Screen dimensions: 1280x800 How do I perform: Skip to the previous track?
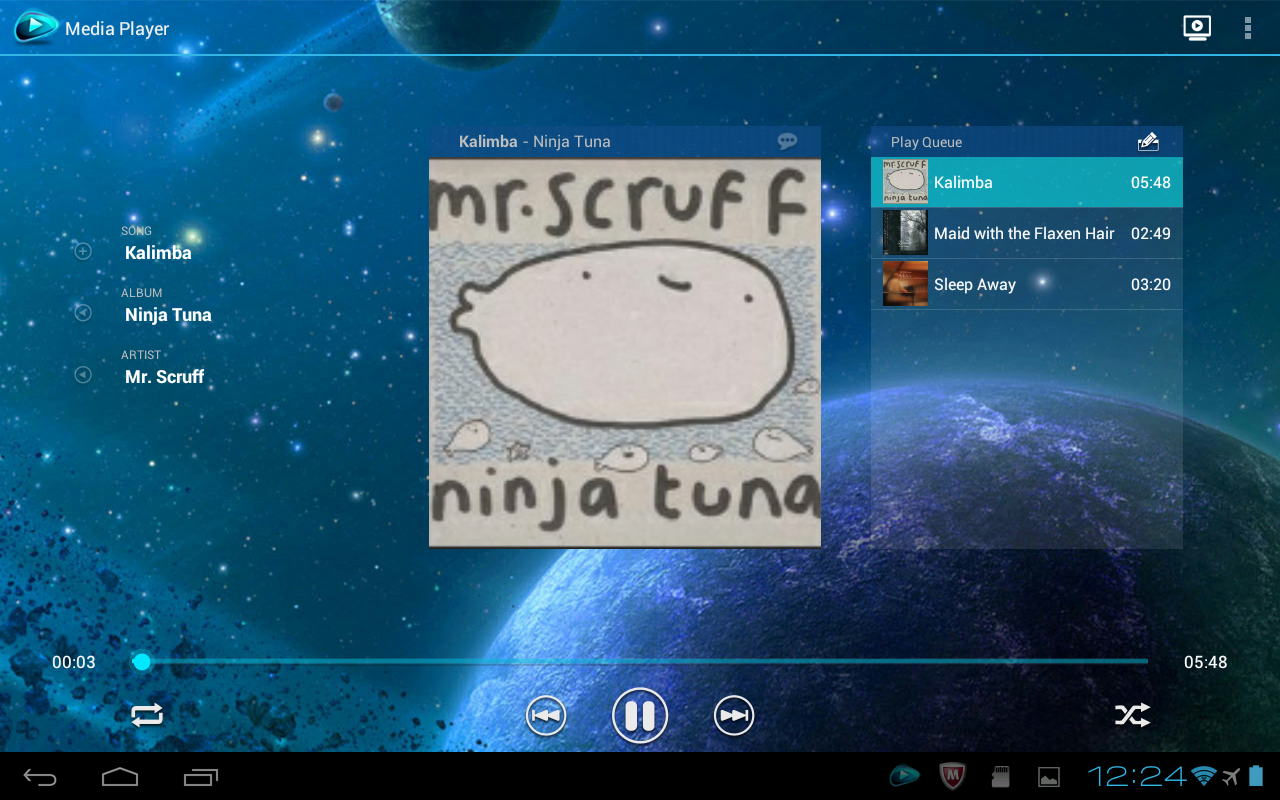coord(546,716)
